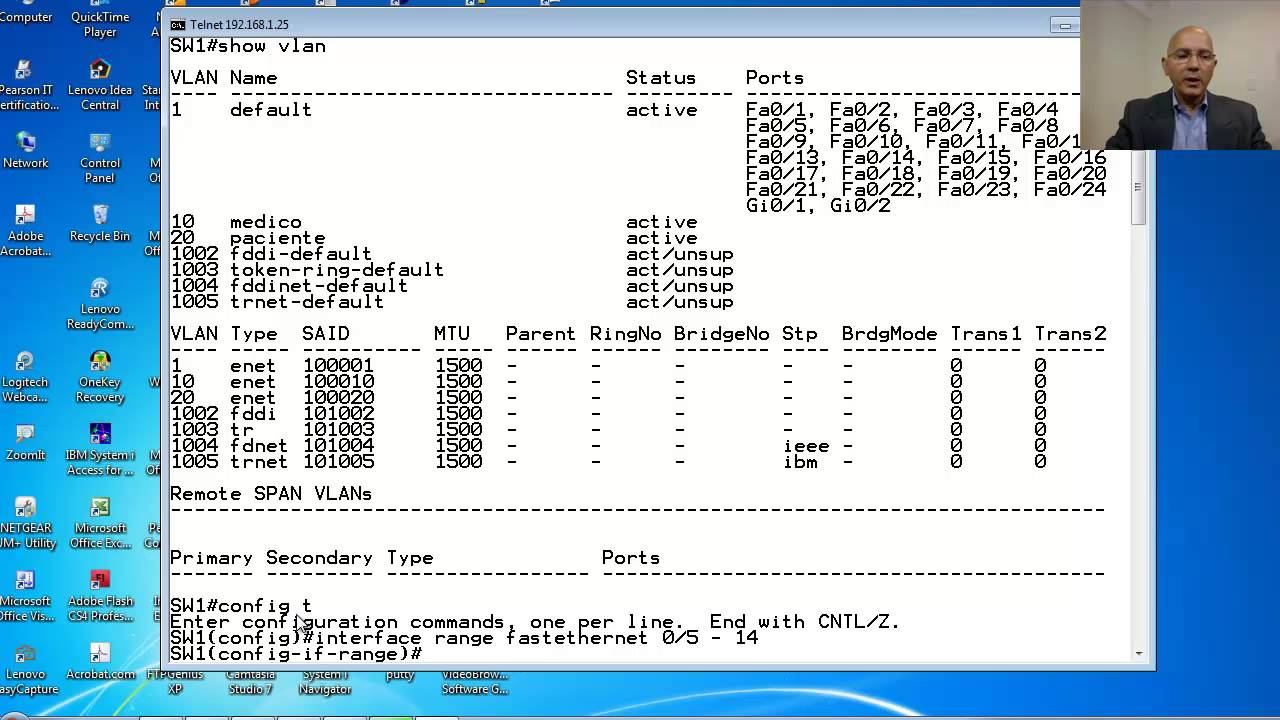The height and width of the screenshot is (720, 1280).
Task: Click the 'medico' VLAN 10 name
Action: click(x=266, y=222)
